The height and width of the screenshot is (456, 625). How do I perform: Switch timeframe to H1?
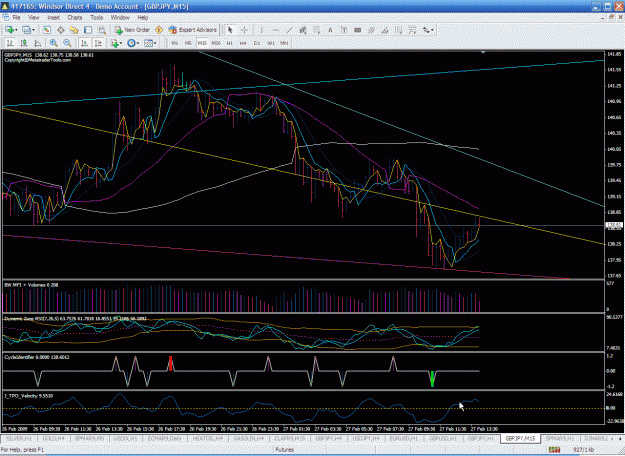coord(230,43)
